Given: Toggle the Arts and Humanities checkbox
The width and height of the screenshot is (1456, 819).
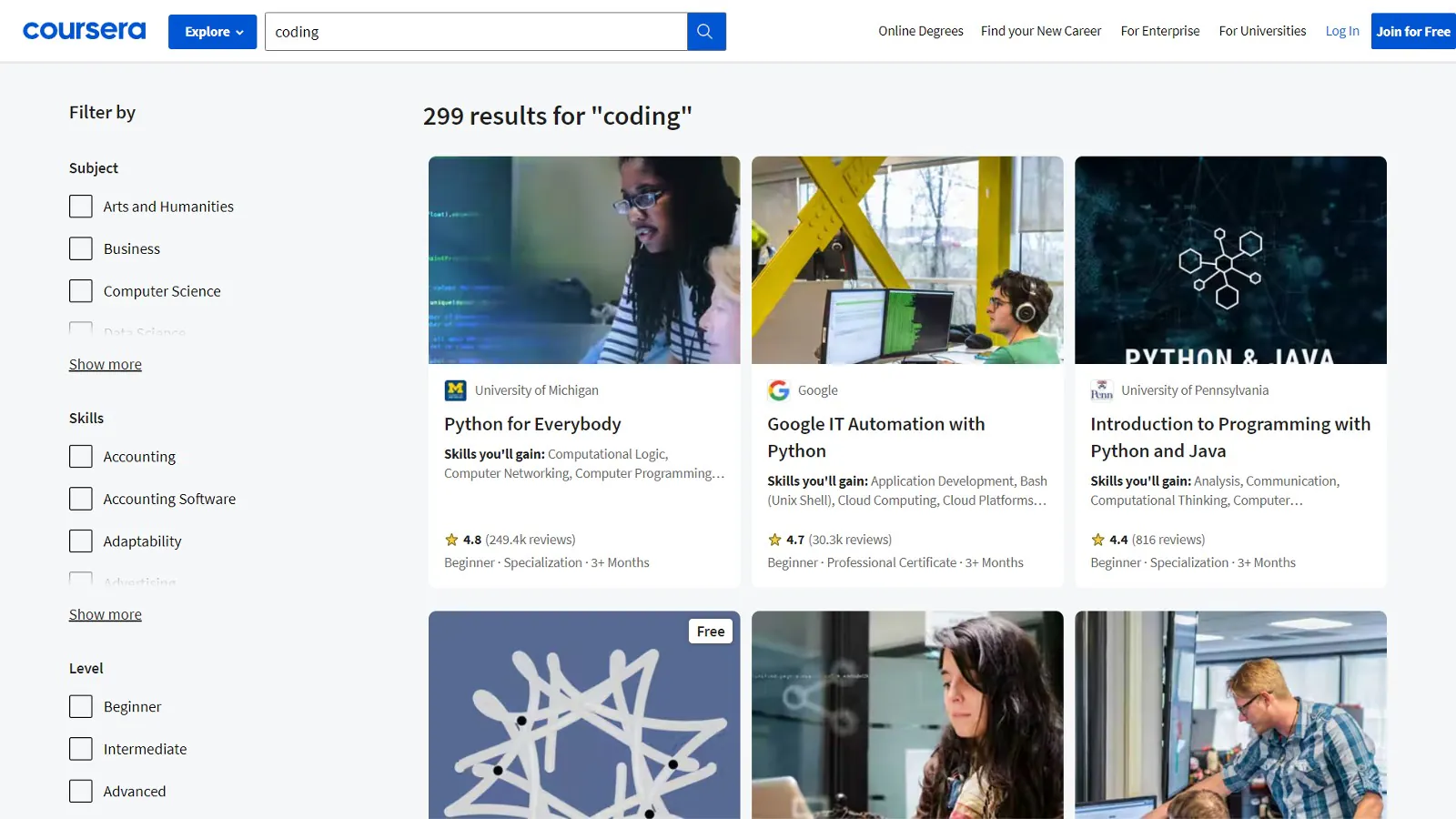Looking at the screenshot, I should (81, 207).
